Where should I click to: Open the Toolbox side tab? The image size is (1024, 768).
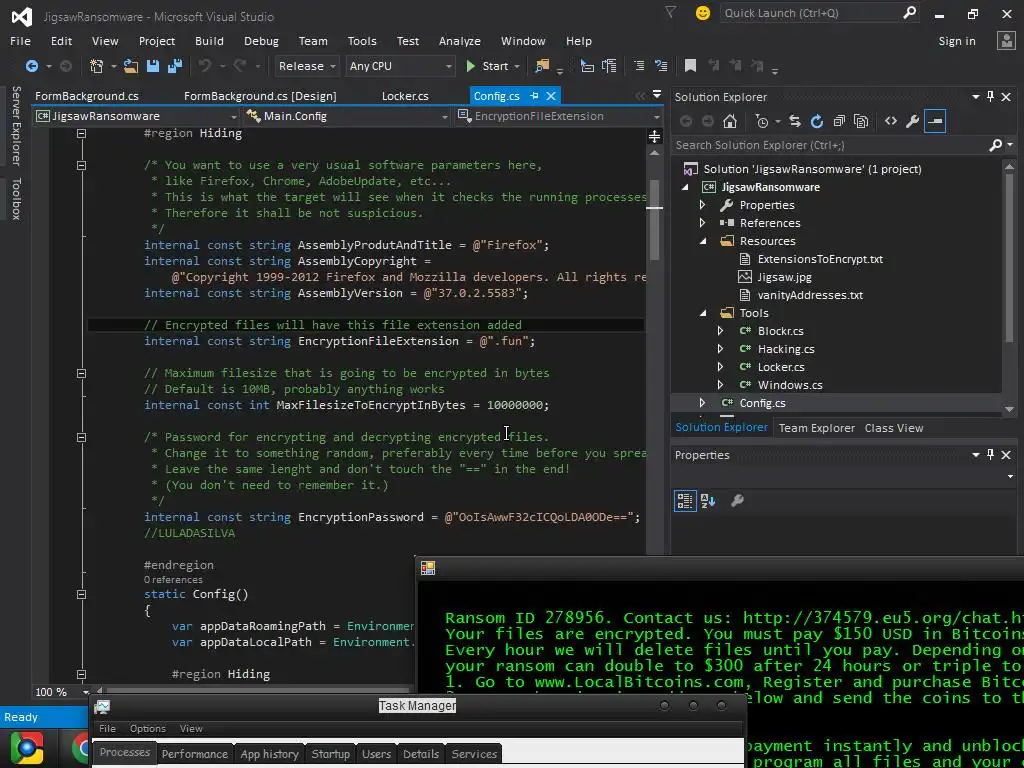click(x=16, y=199)
